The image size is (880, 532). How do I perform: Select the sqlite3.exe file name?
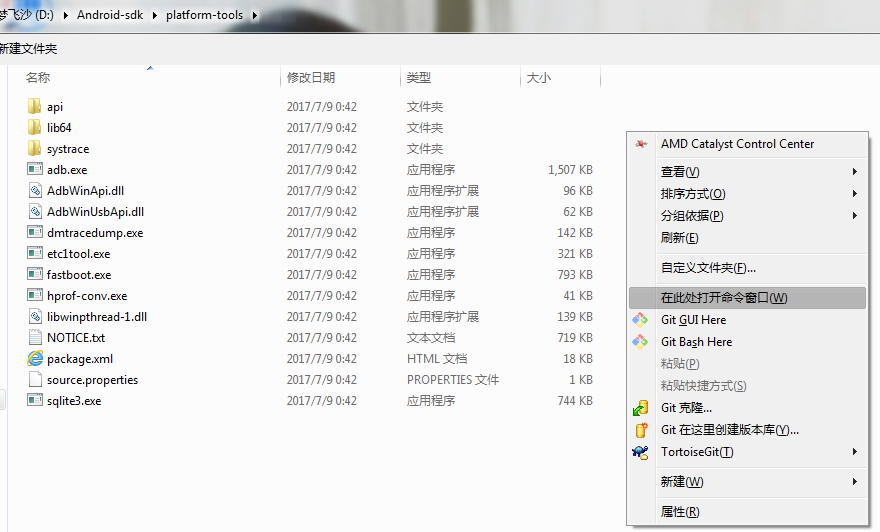pyautogui.click(x=74, y=401)
